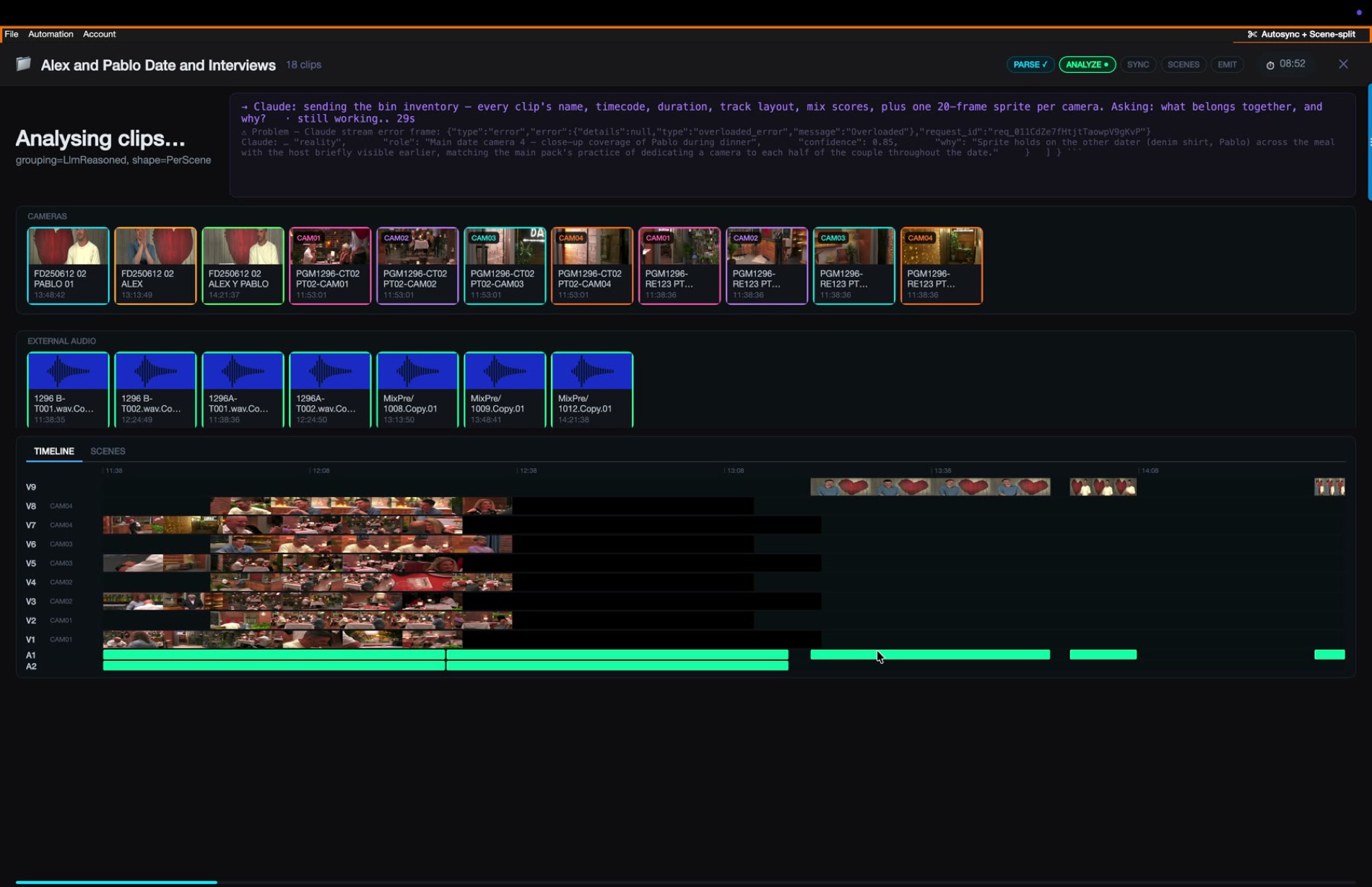Select the PARSE stage pill
The width and height of the screenshot is (1372, 887).
point(1030,64)
